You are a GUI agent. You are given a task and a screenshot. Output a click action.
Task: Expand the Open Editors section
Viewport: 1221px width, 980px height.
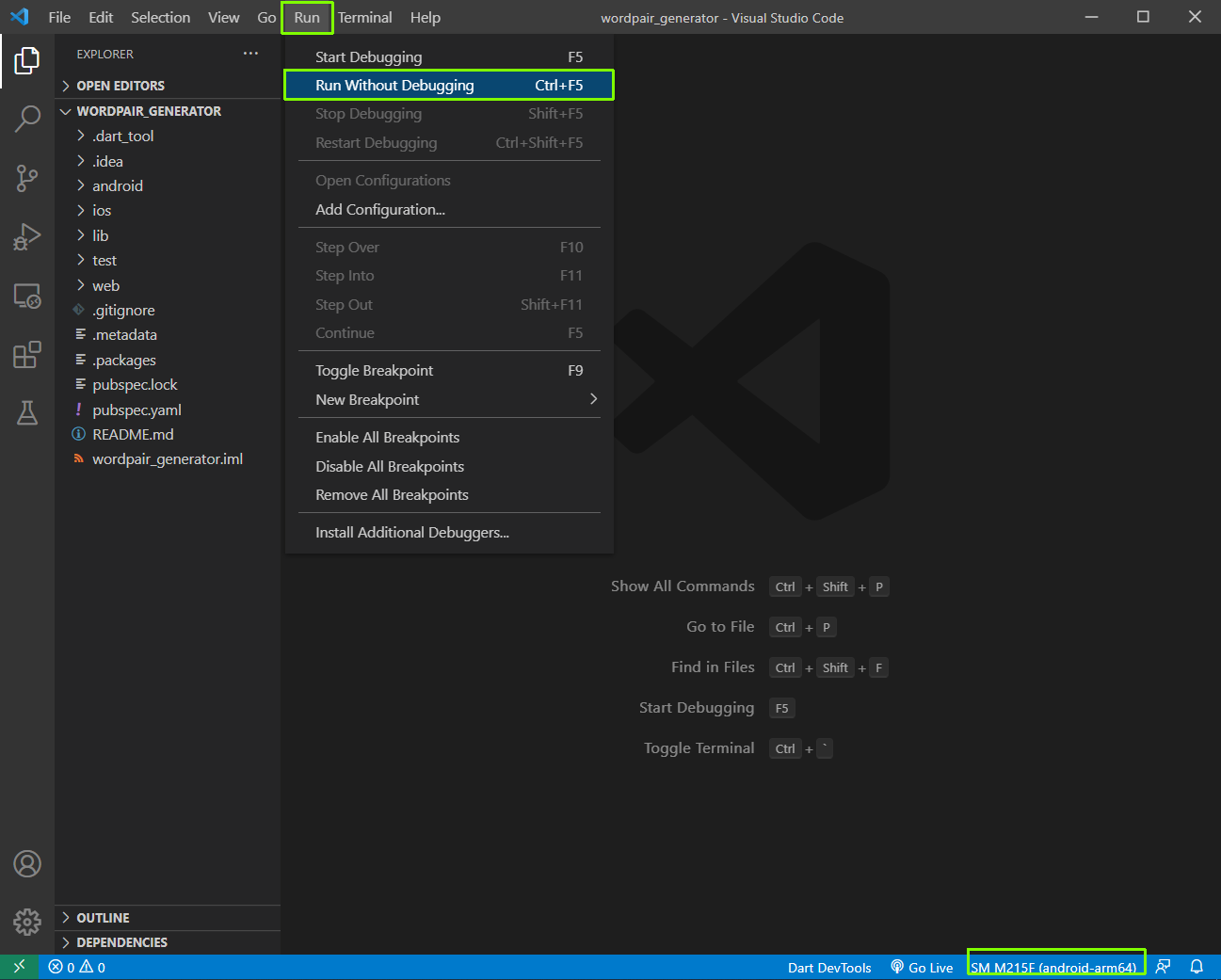168,86
